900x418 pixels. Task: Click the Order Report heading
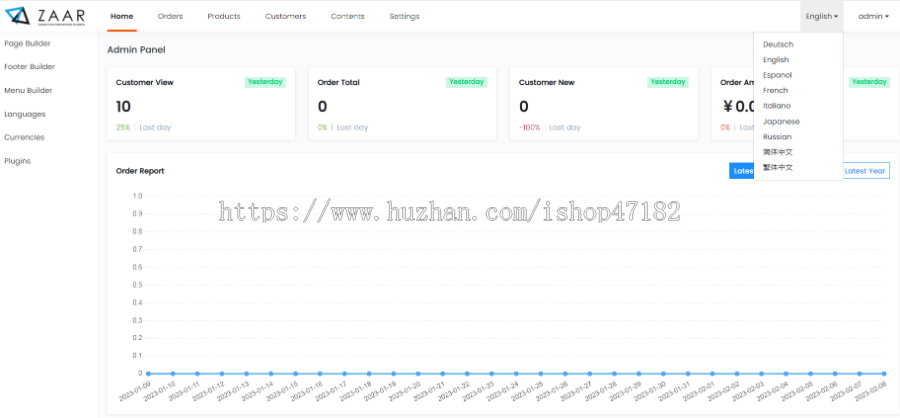coord(140,171)
